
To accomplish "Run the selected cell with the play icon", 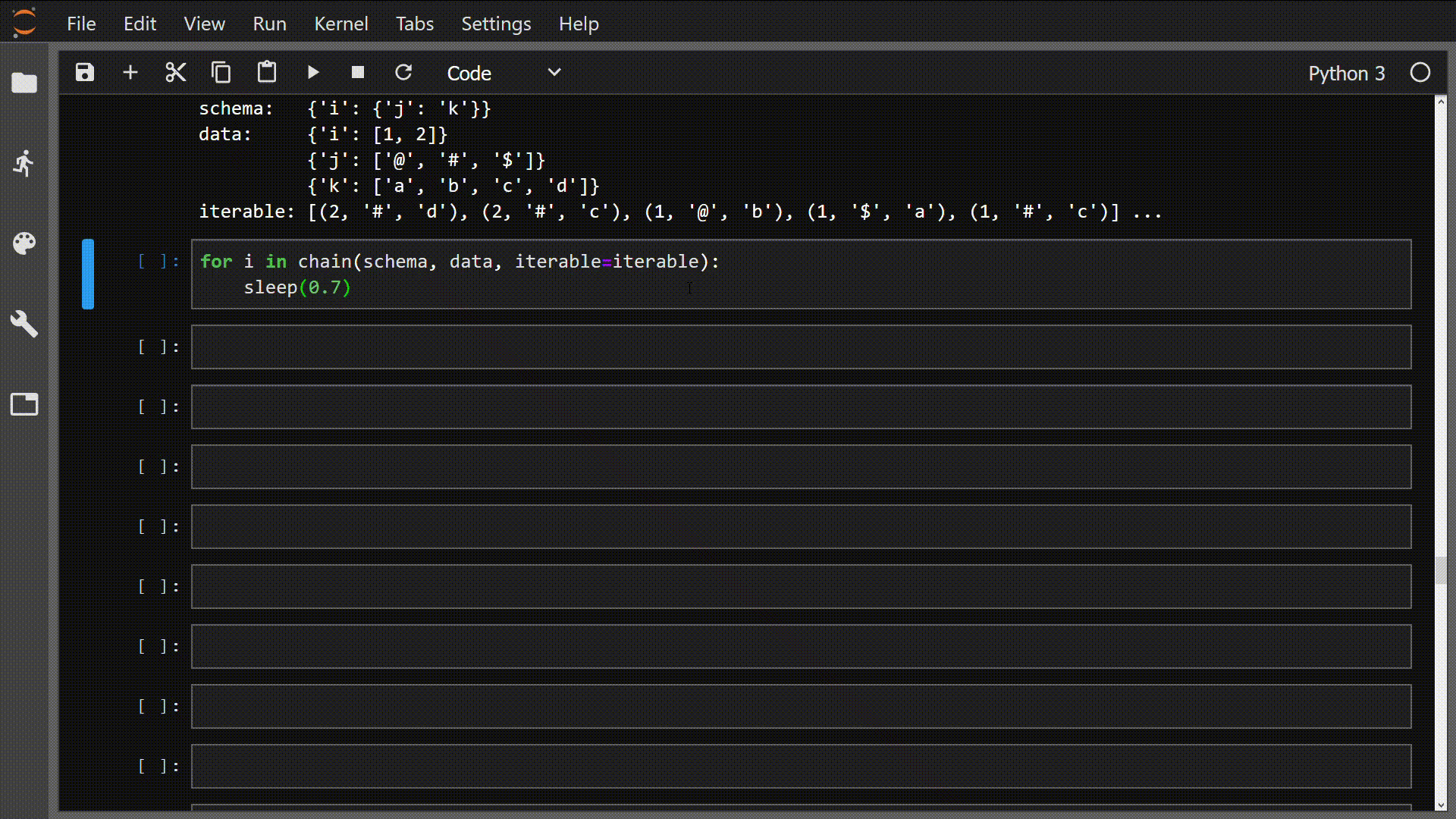I will click(x=313, y=72).
